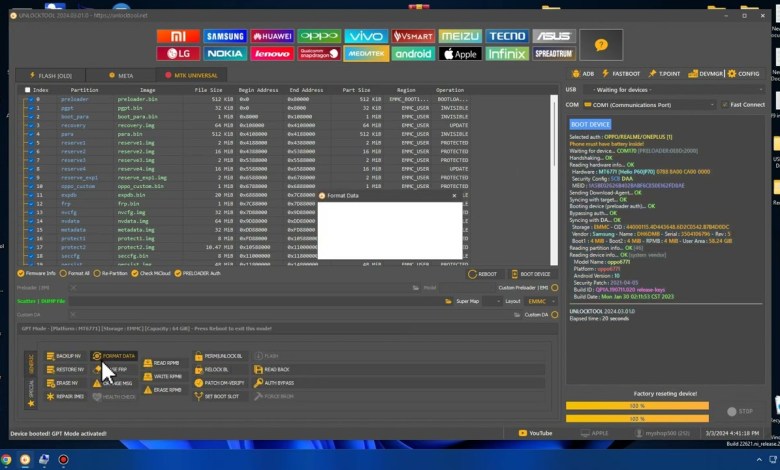Open the YouTube link in status bar
780x470 pixels.
pyautogui.click(x=535, y=433)
